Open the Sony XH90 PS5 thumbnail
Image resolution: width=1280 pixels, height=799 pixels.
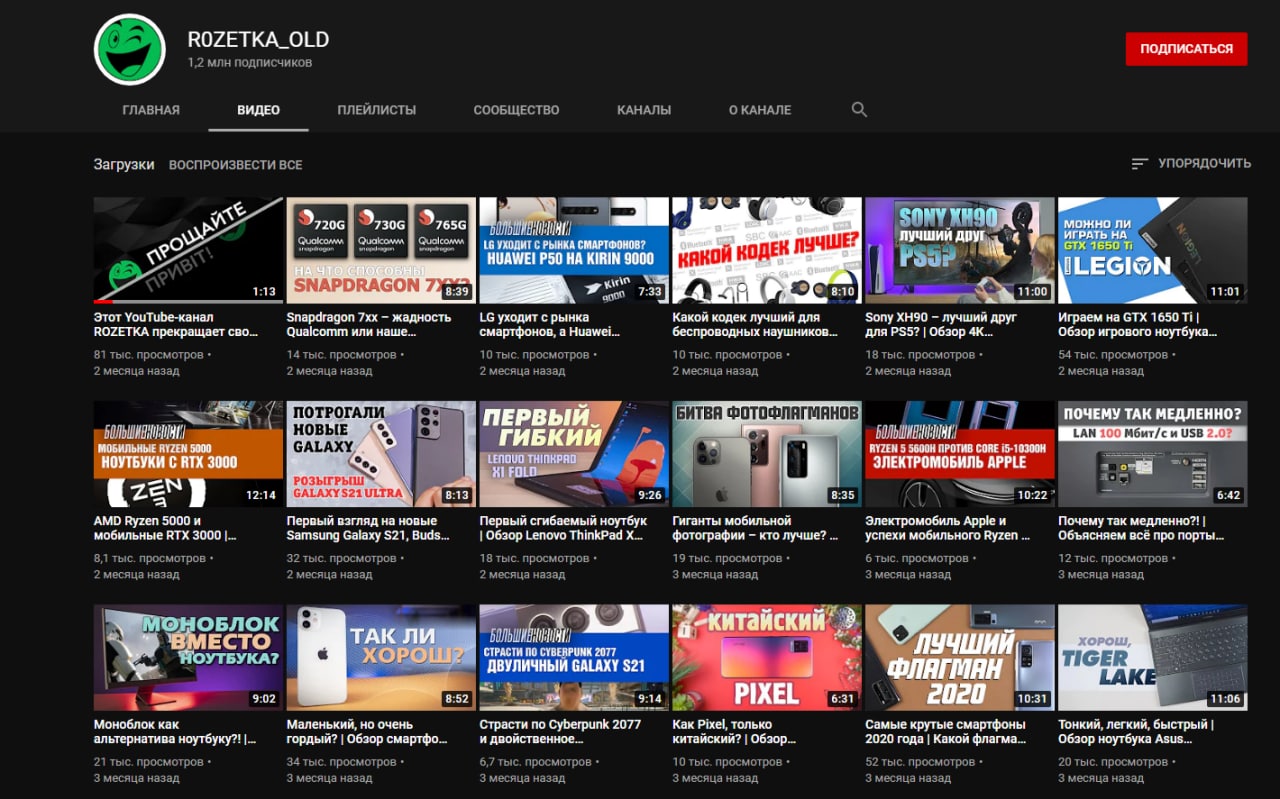pos(960,250)
